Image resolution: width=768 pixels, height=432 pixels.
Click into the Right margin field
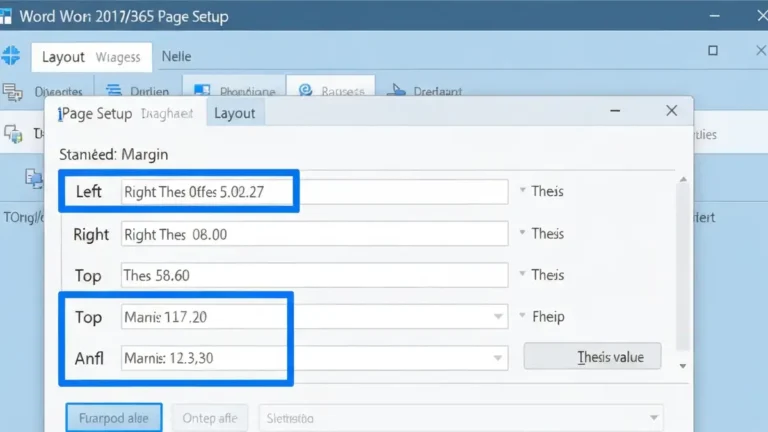pyautogui.click(x=314, y=234)
